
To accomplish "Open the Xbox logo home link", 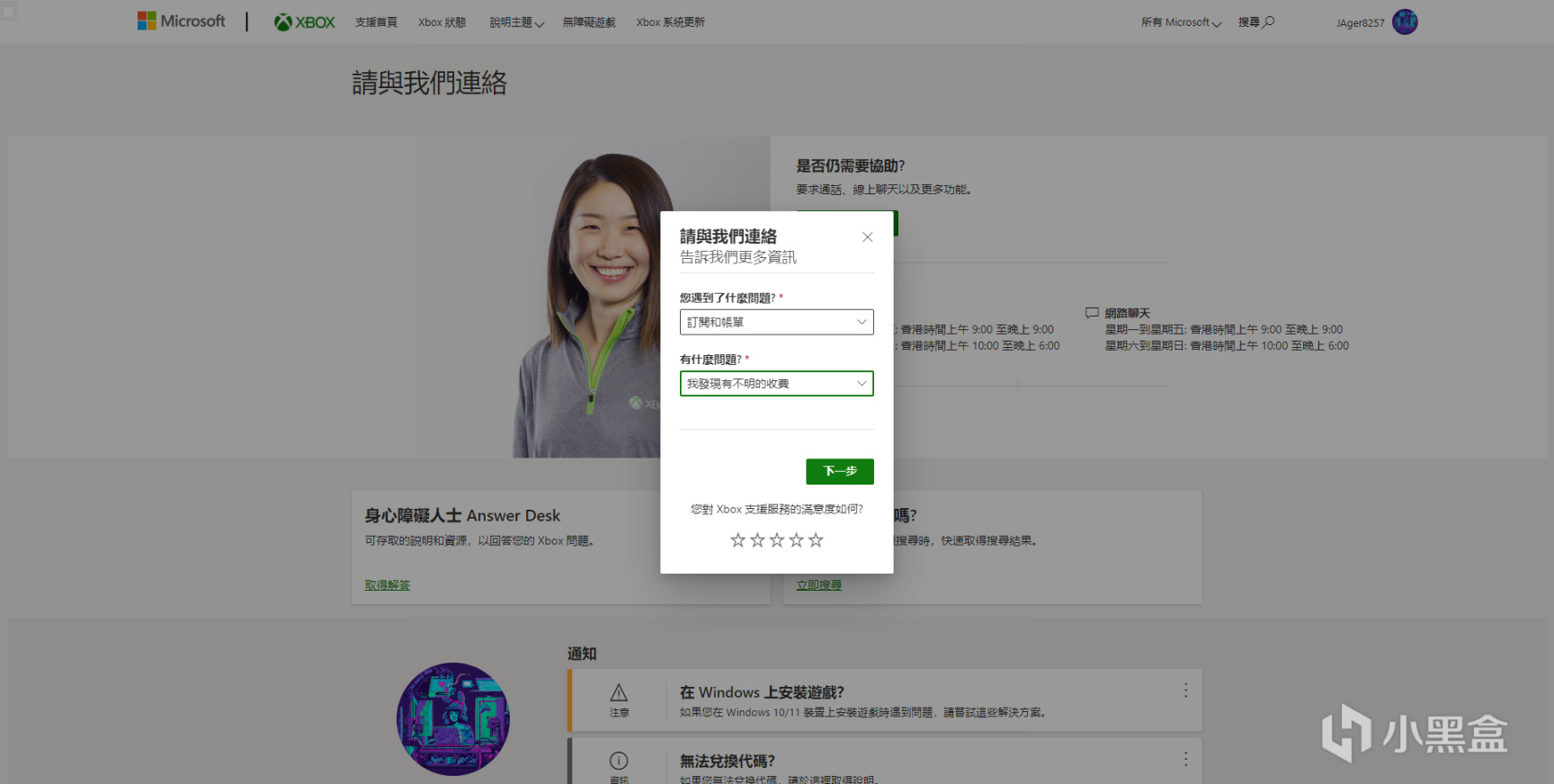I will (304, 22).
